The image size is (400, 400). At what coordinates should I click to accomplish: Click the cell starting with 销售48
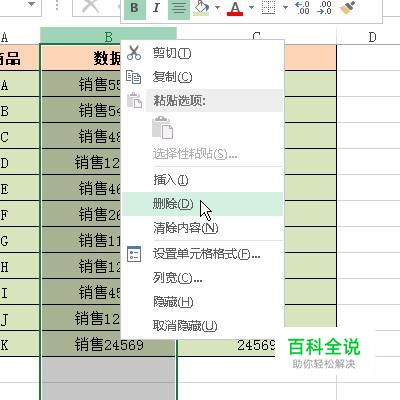tap(81, 136)
